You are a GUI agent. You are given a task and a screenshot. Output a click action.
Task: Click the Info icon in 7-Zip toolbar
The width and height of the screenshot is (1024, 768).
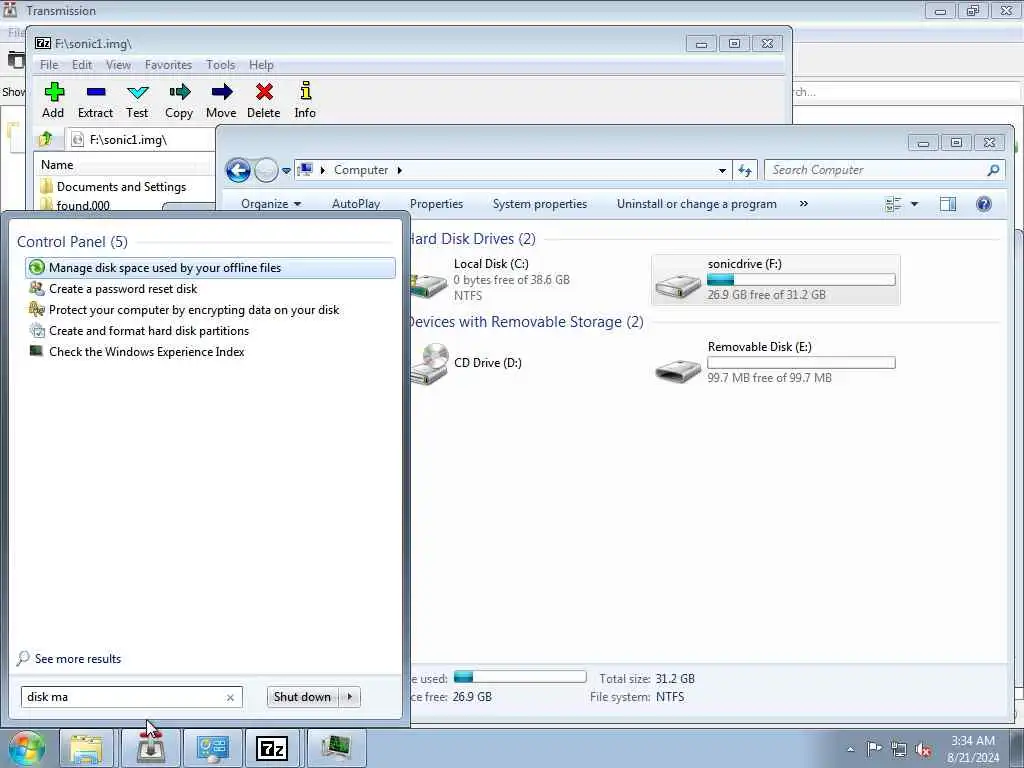click(x=305, y=91)
